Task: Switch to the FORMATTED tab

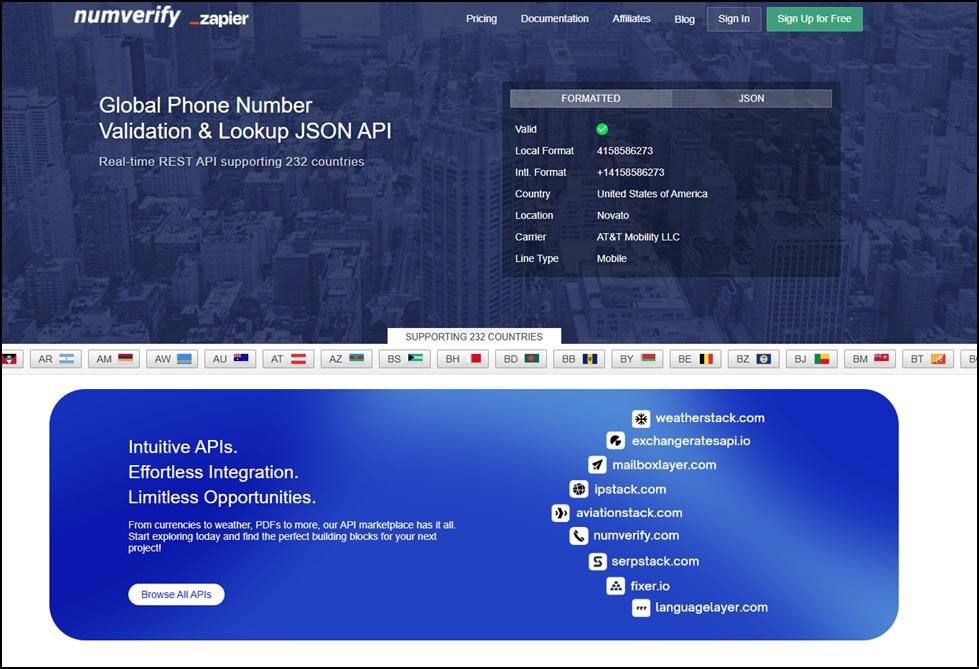Action: click(x=591, y=98)
